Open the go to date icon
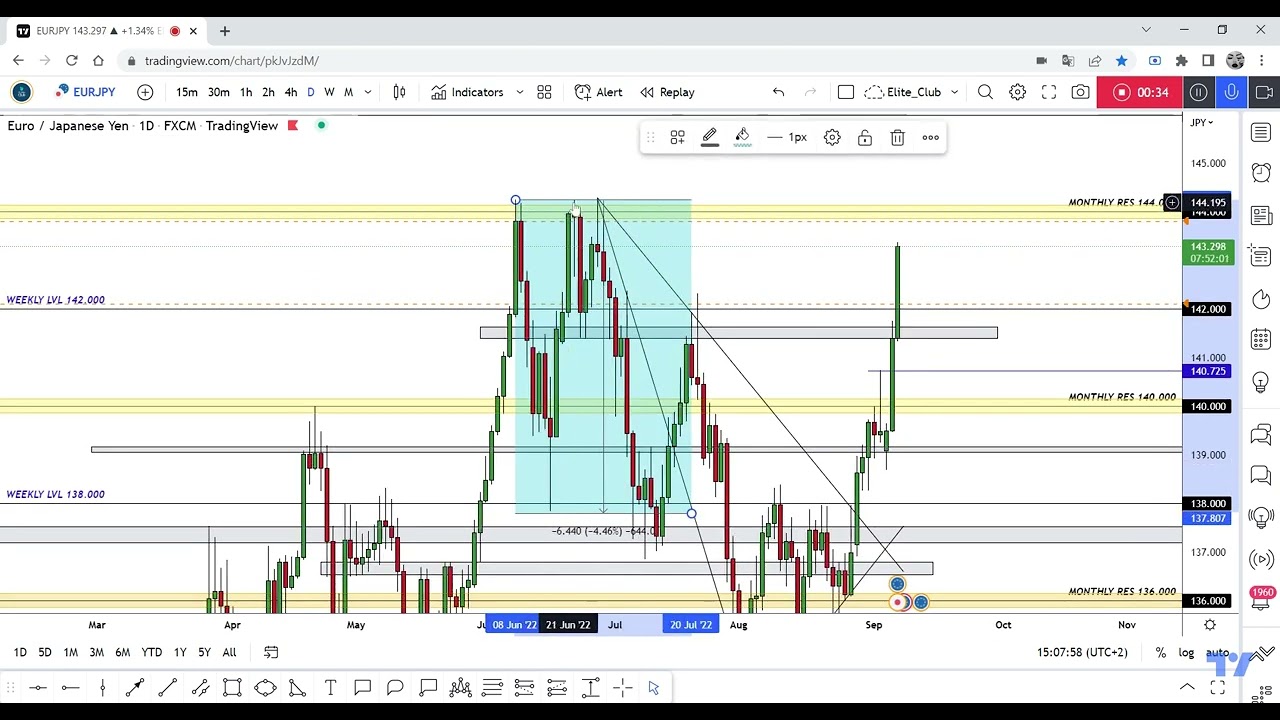This screenshot has width=1280, height=720. [x=271, y=652]
